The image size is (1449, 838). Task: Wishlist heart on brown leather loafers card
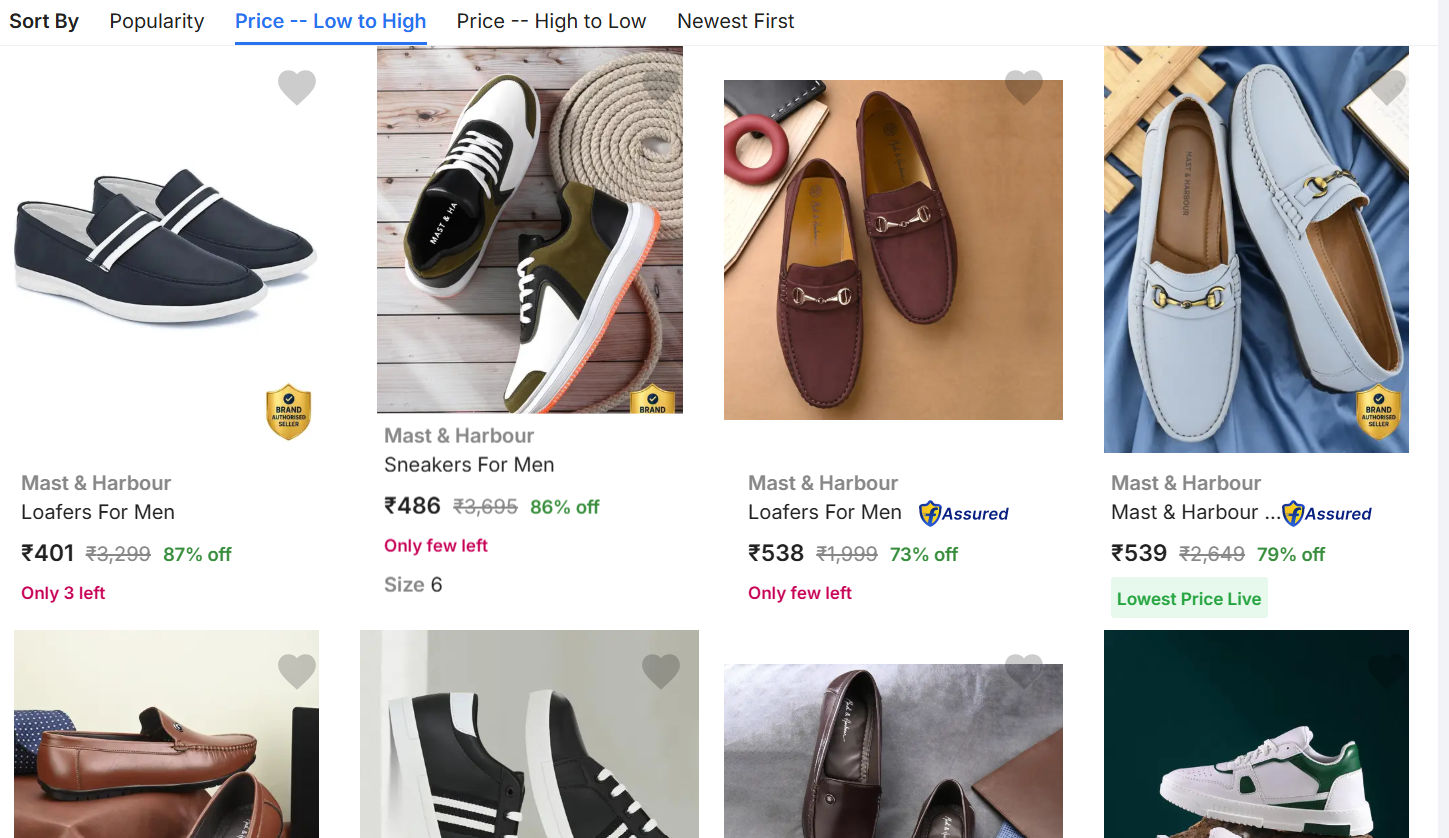[x=297, y=671]
